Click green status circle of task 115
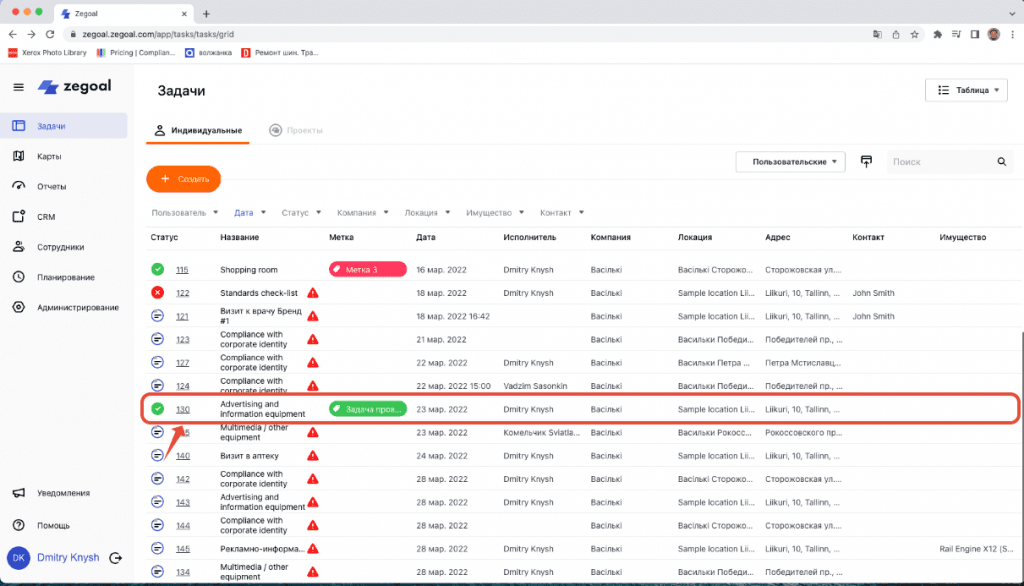The image size is (1024, 586). pos(158,269)
